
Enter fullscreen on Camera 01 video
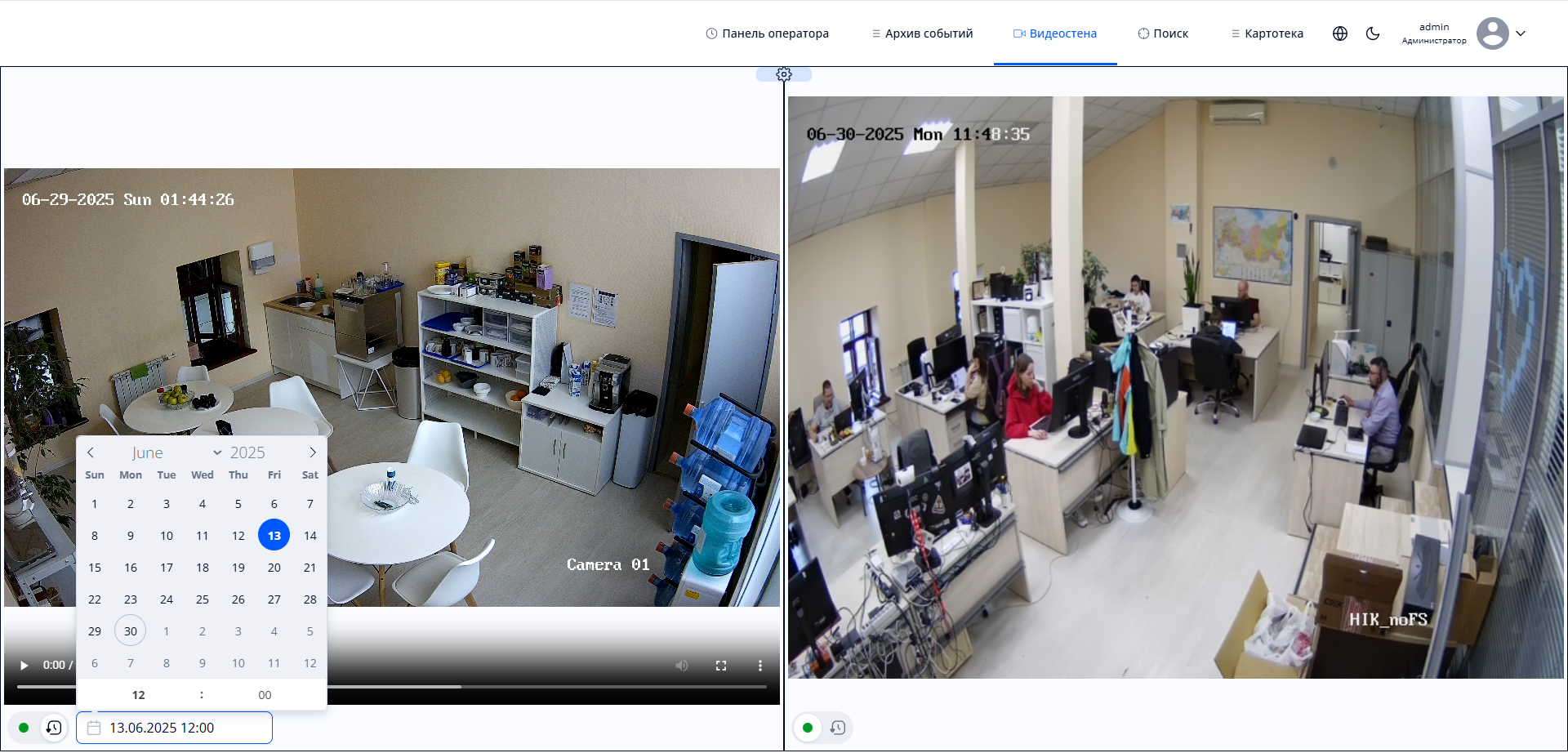point(720,666)
